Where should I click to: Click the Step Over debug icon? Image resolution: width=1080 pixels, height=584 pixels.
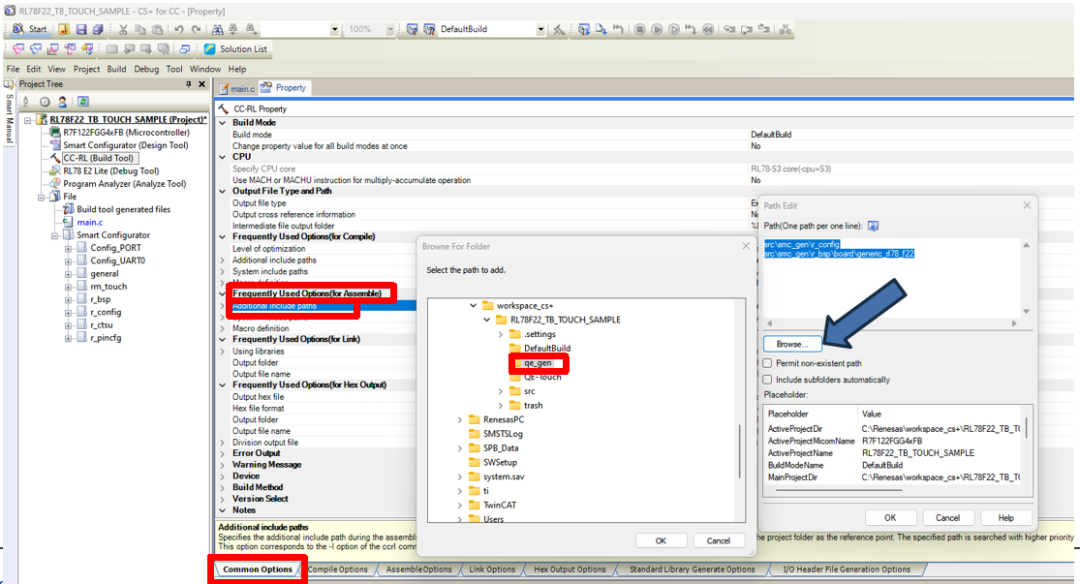[747, 29]
